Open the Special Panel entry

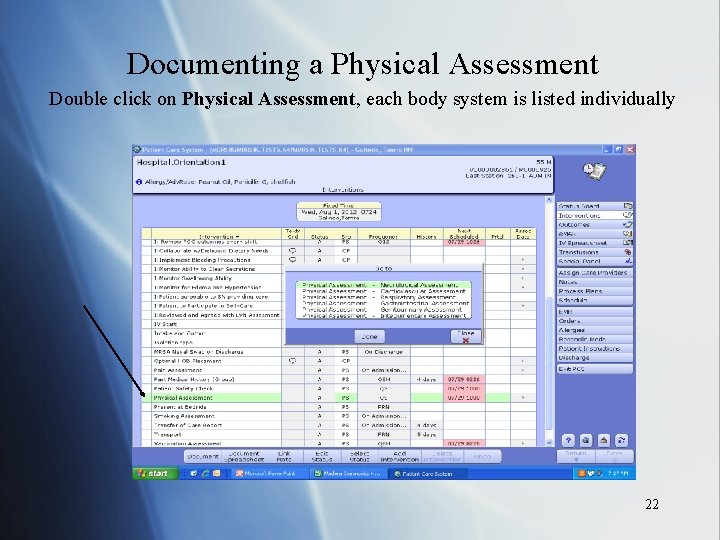pyautogui.click(x=595, y=261)
